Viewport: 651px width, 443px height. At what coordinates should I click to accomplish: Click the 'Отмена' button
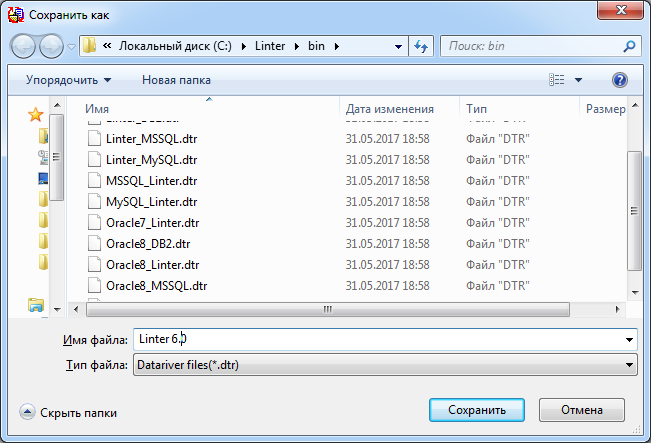582,410
